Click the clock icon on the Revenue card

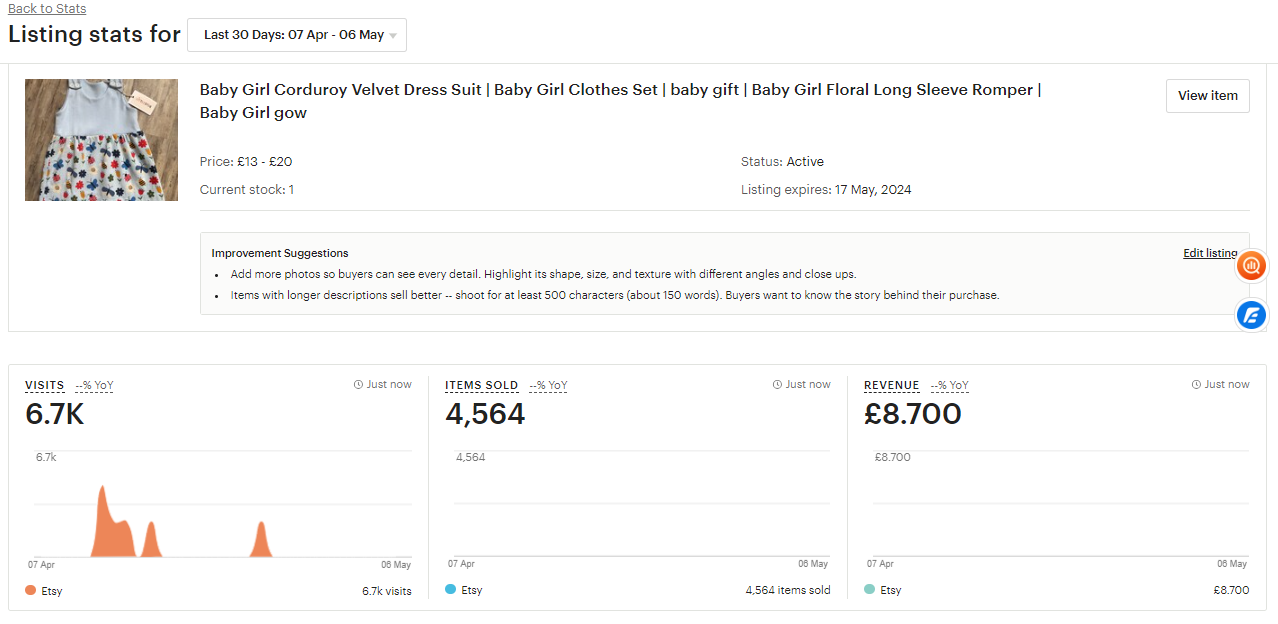click(1195, 383)
